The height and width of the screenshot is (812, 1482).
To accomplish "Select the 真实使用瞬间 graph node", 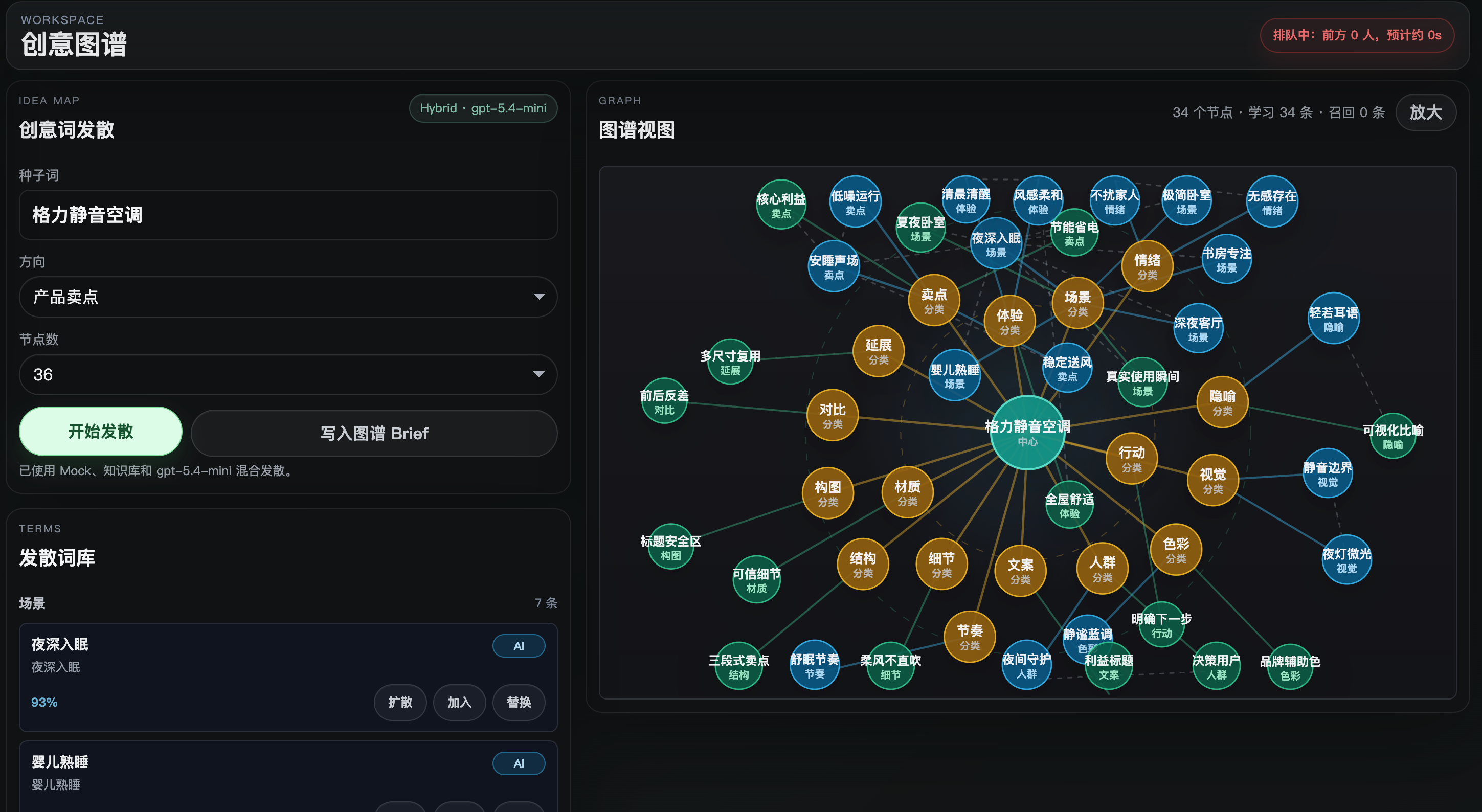I will coord(1142,382).
